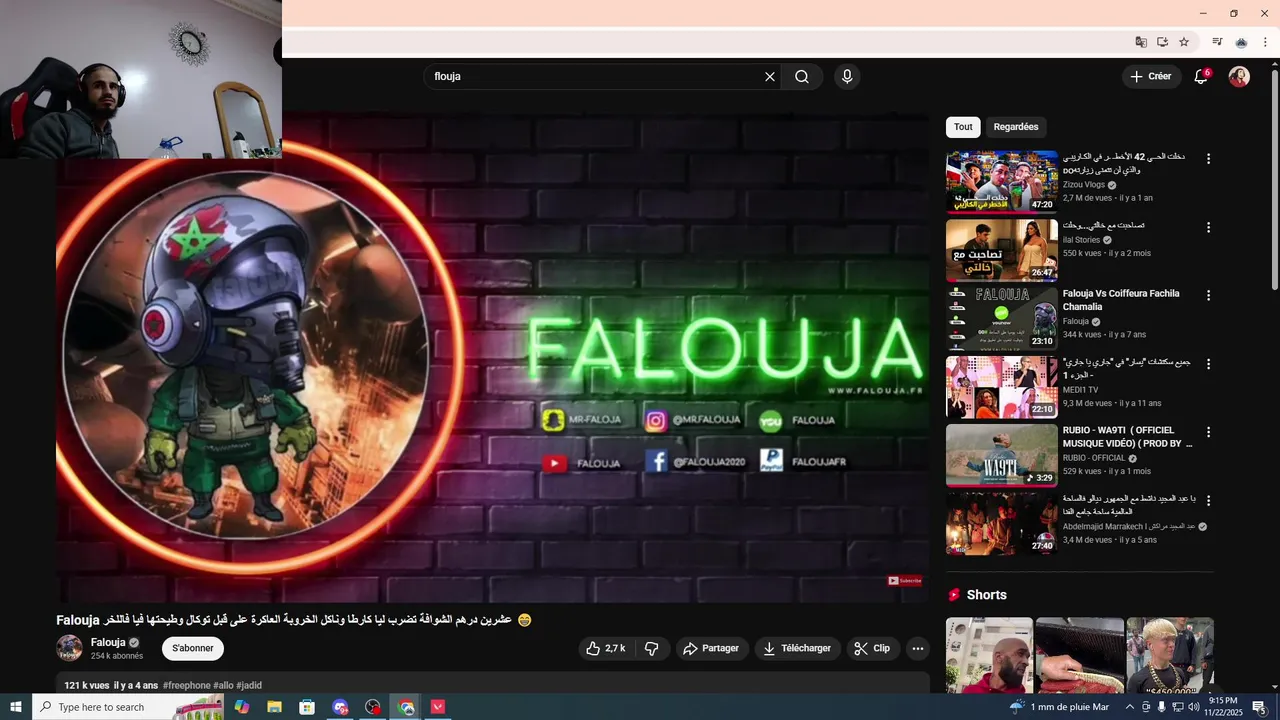This screenshot has height=720, width=1280.
Task: Clear the YouTube search box text
Action: 770,77
